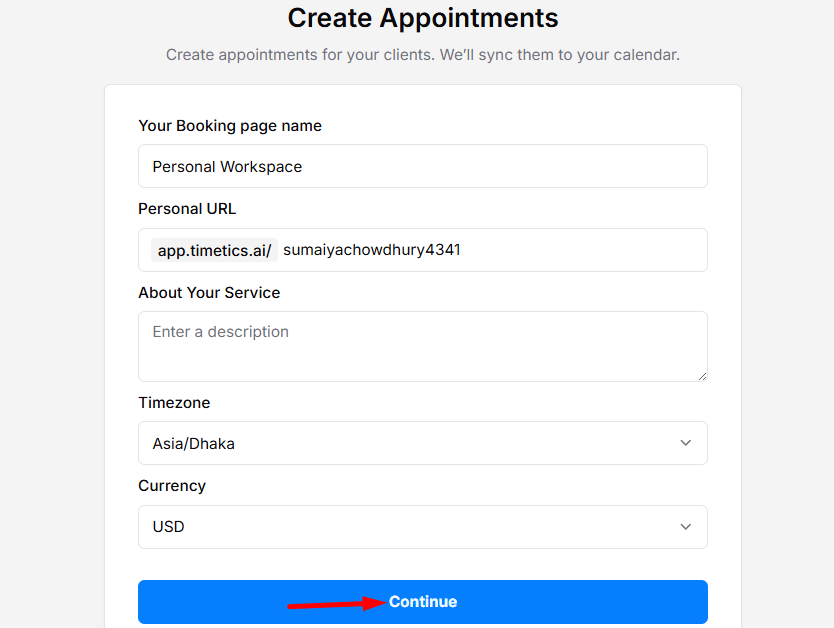Viewport: 834px width, 628px height.
Task: Select the 'Personal Workspace' text value
Action: point(227,167)
